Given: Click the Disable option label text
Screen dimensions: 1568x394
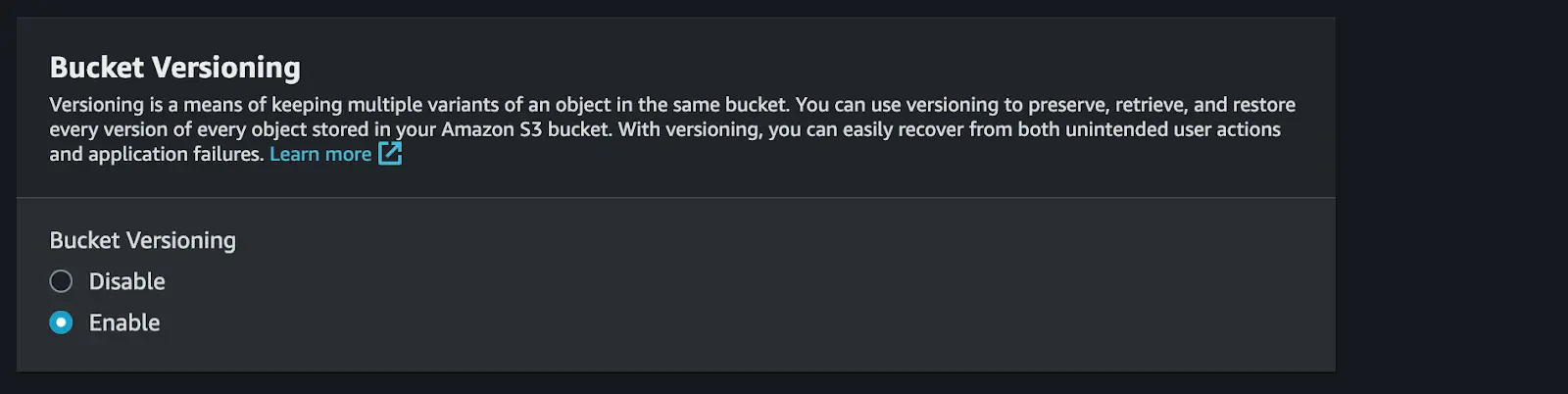Looking at the screenshot, I should pos(126,281).
